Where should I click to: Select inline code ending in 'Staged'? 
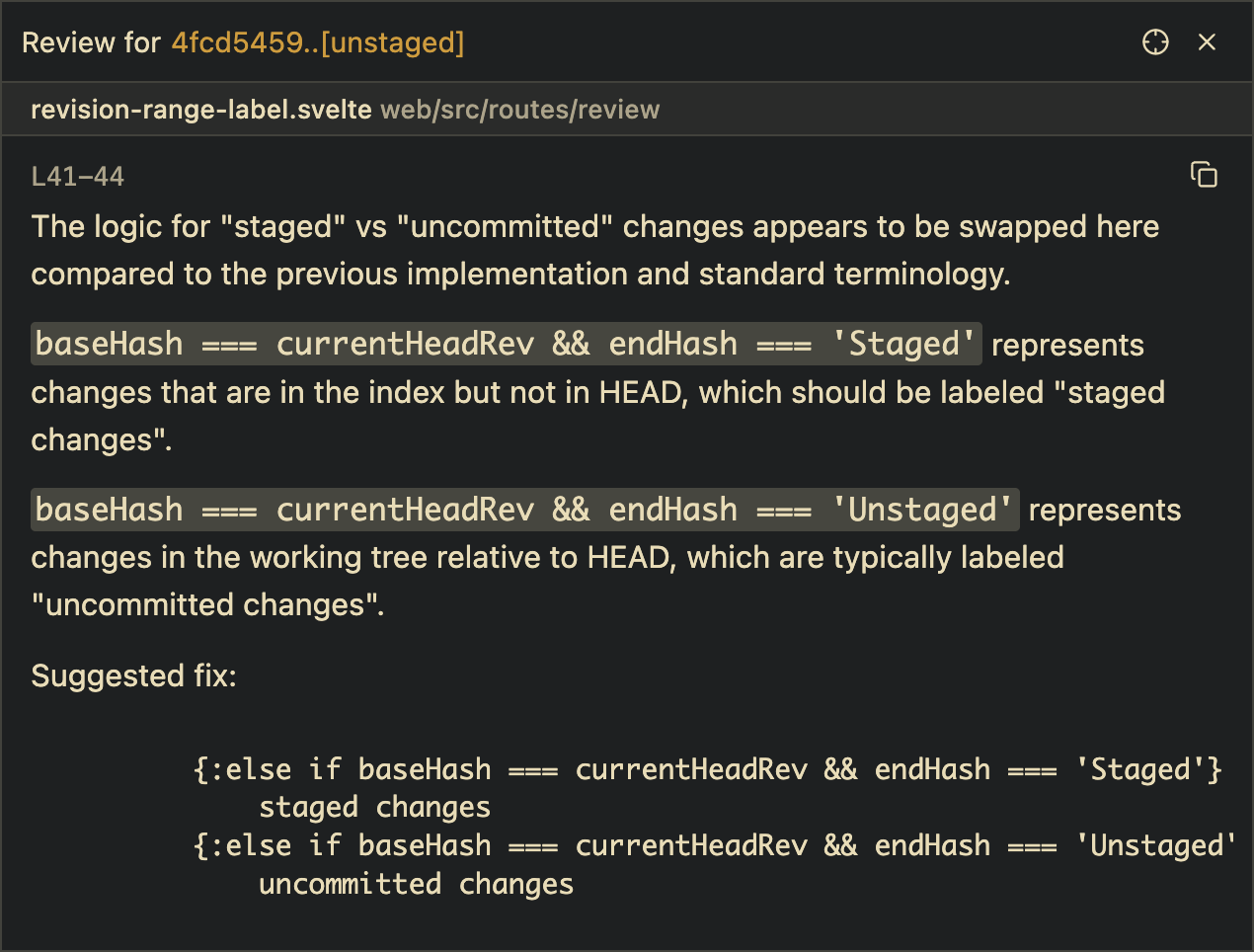point(506,344)
